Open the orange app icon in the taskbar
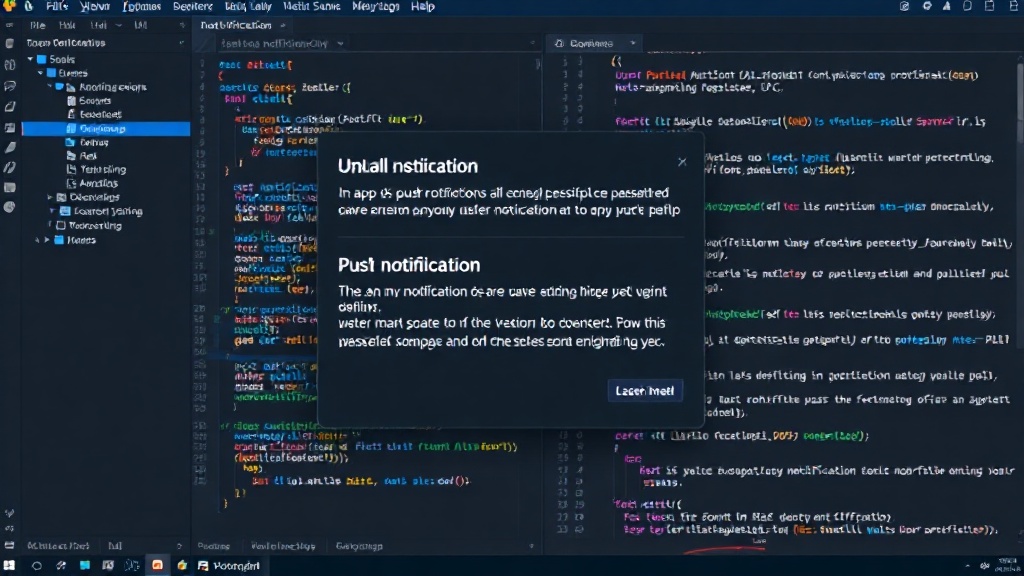The width and height of the screenshot is (1024, 576). [x=157, y=566]
